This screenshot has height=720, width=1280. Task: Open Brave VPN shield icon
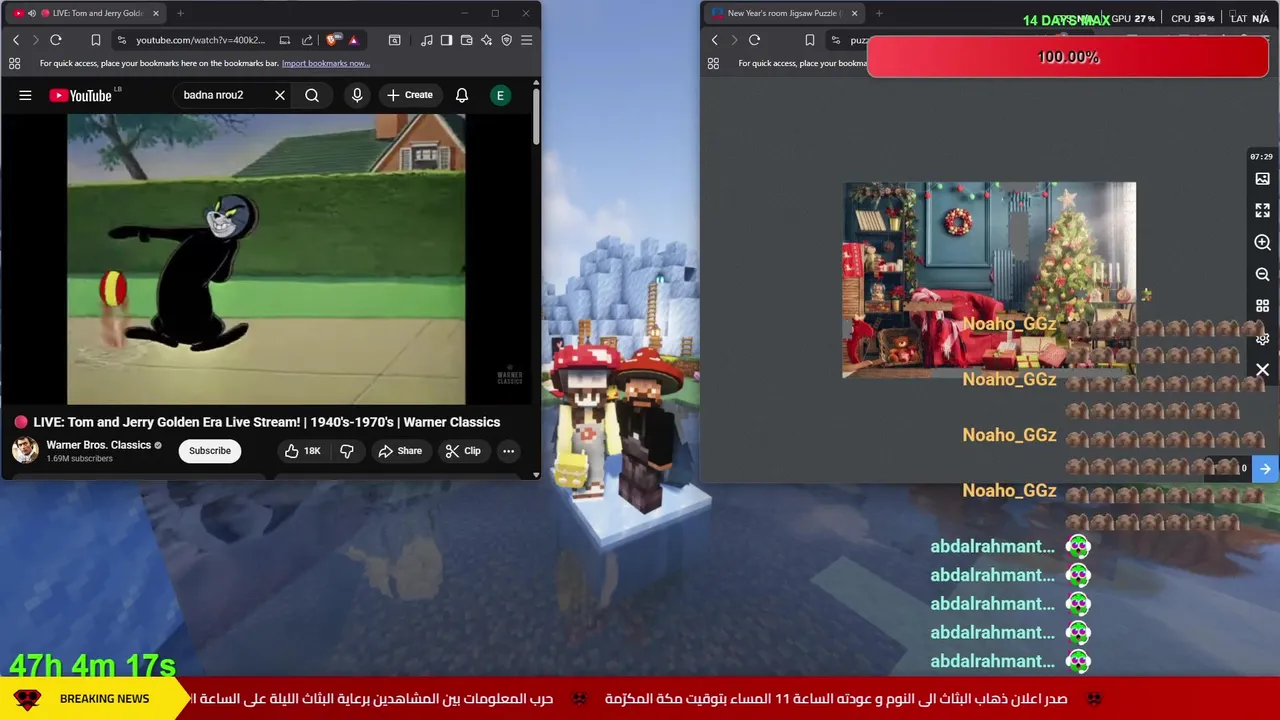click(x=506, y=40)
